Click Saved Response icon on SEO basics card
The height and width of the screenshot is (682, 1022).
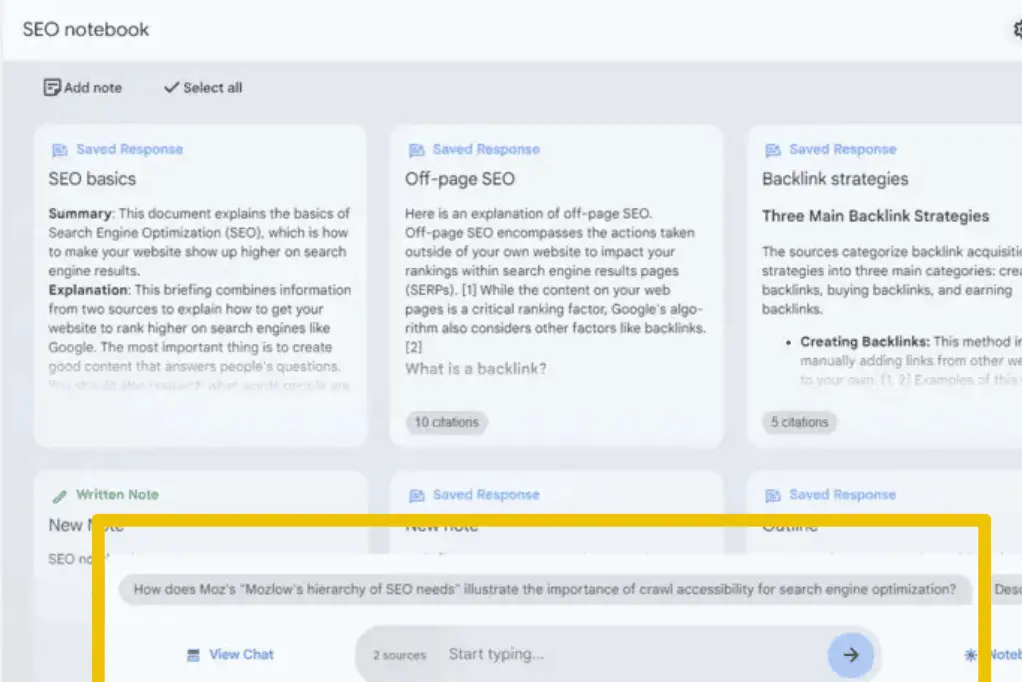tap(59, 150)
